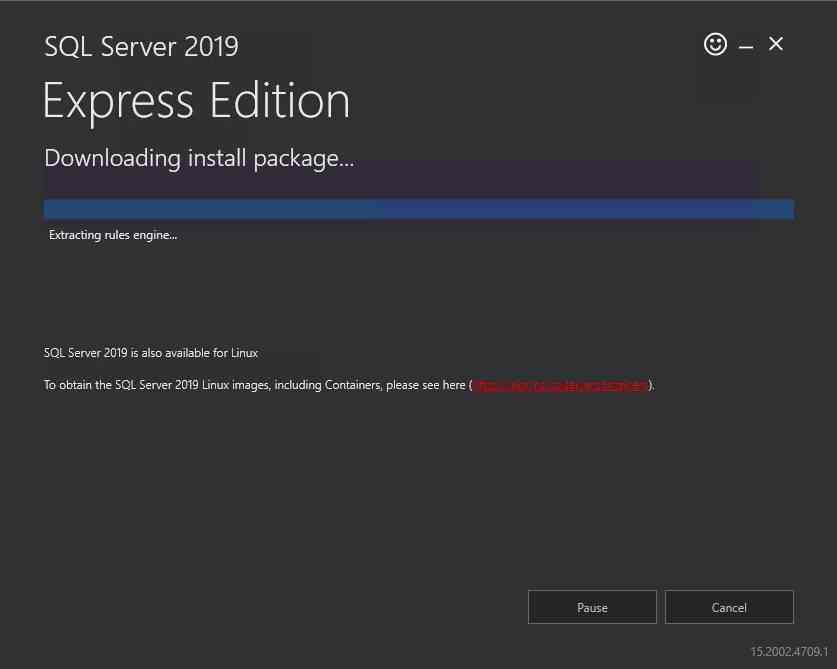The image size is (837, 669).
Task: Click 'SQL Server 2019 is also available for Linux'
Action: coord(151,353)
